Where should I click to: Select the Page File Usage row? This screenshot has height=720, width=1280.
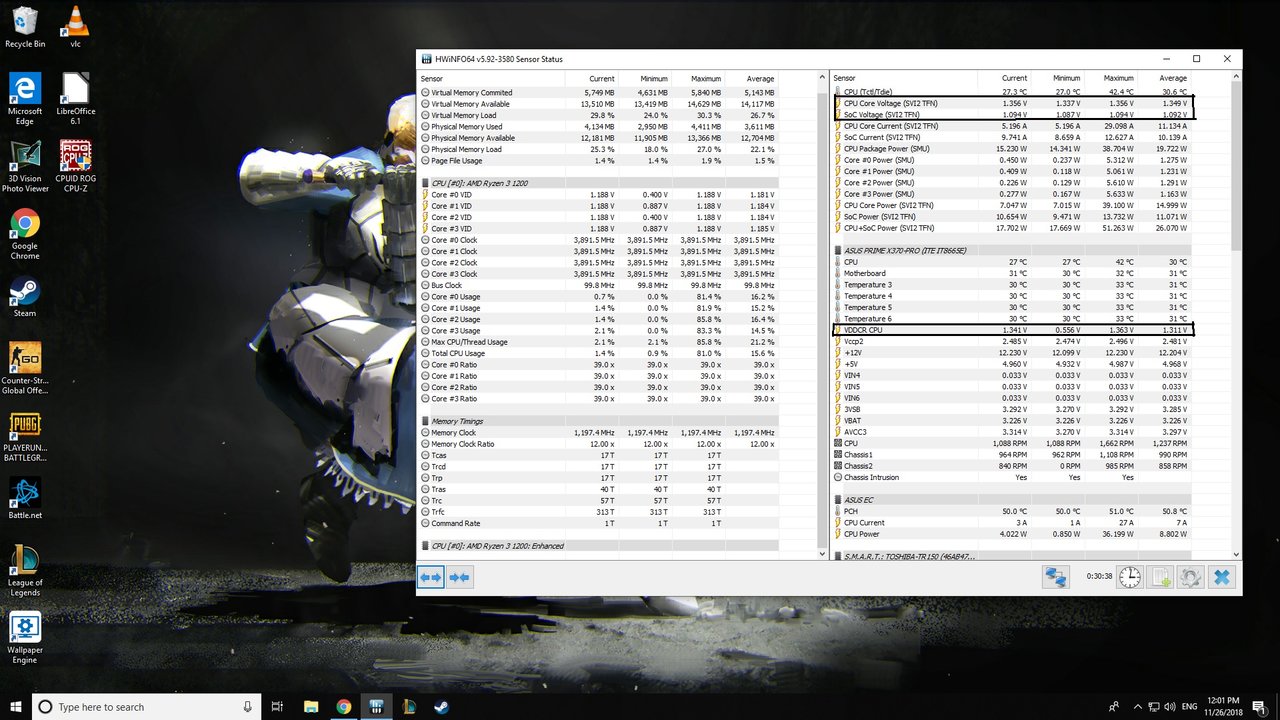tap(598, 161)
